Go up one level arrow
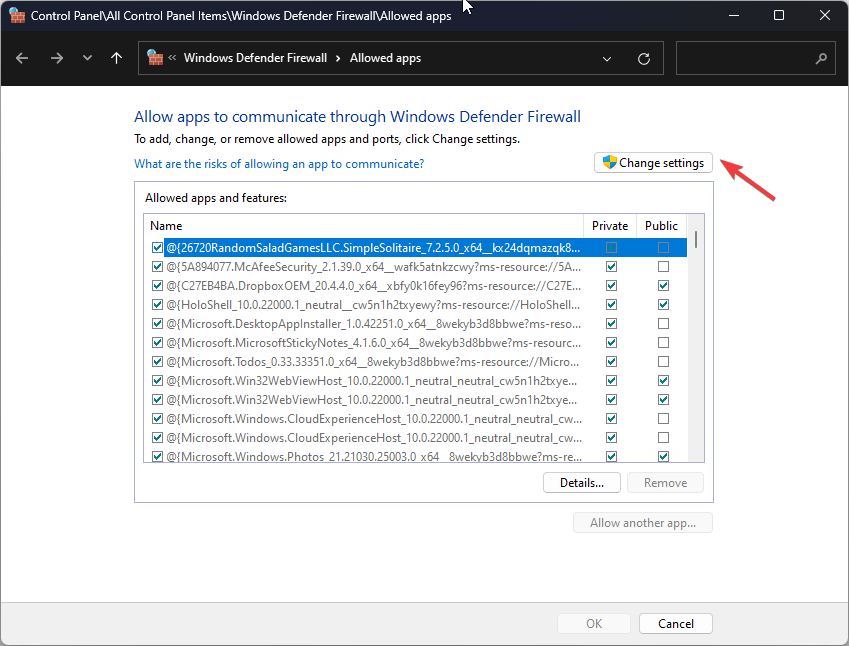This screenshot has height=646, width=849. click(x=116, y=58)
